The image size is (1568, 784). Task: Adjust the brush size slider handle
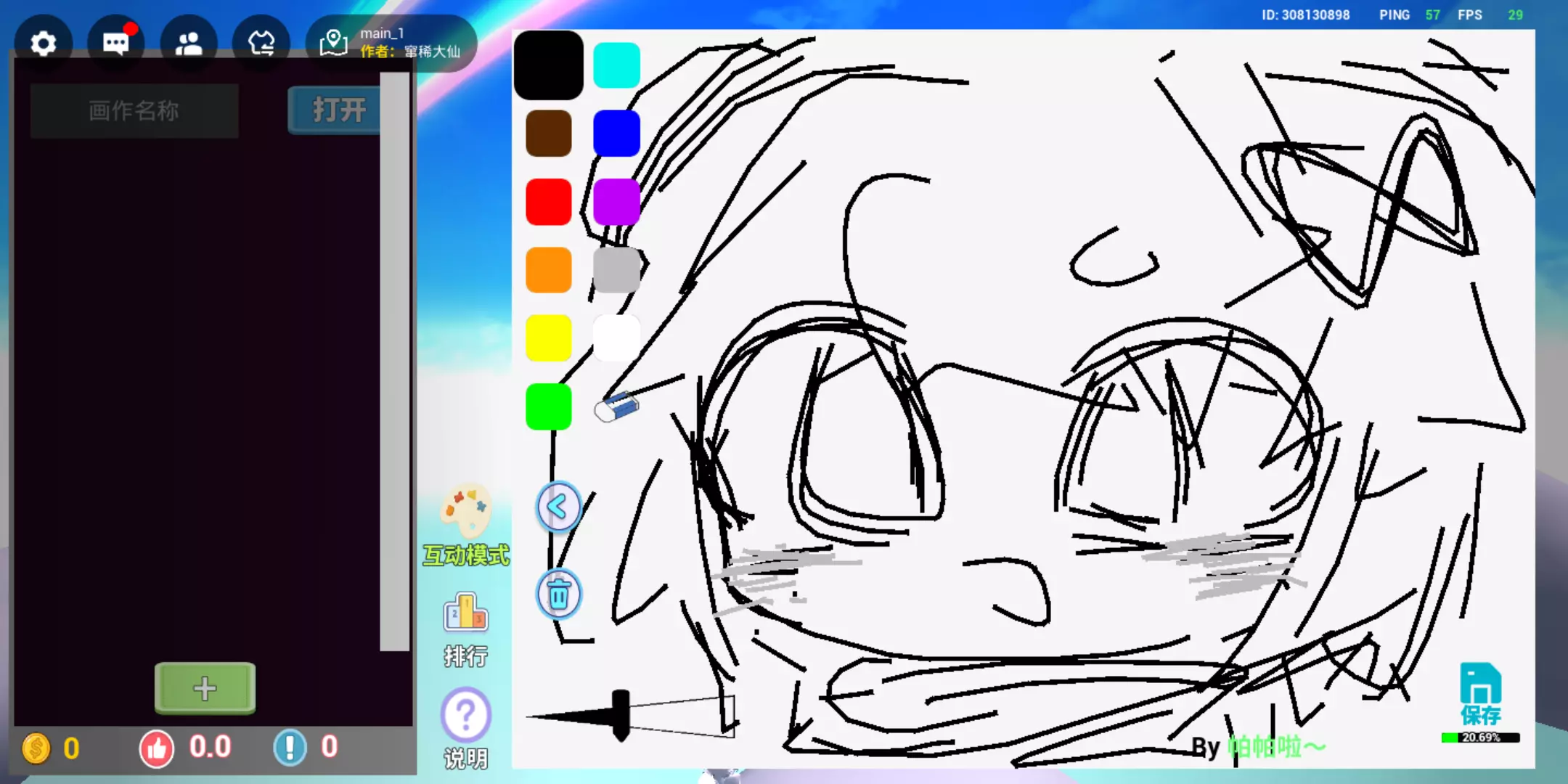pos(621,716)
